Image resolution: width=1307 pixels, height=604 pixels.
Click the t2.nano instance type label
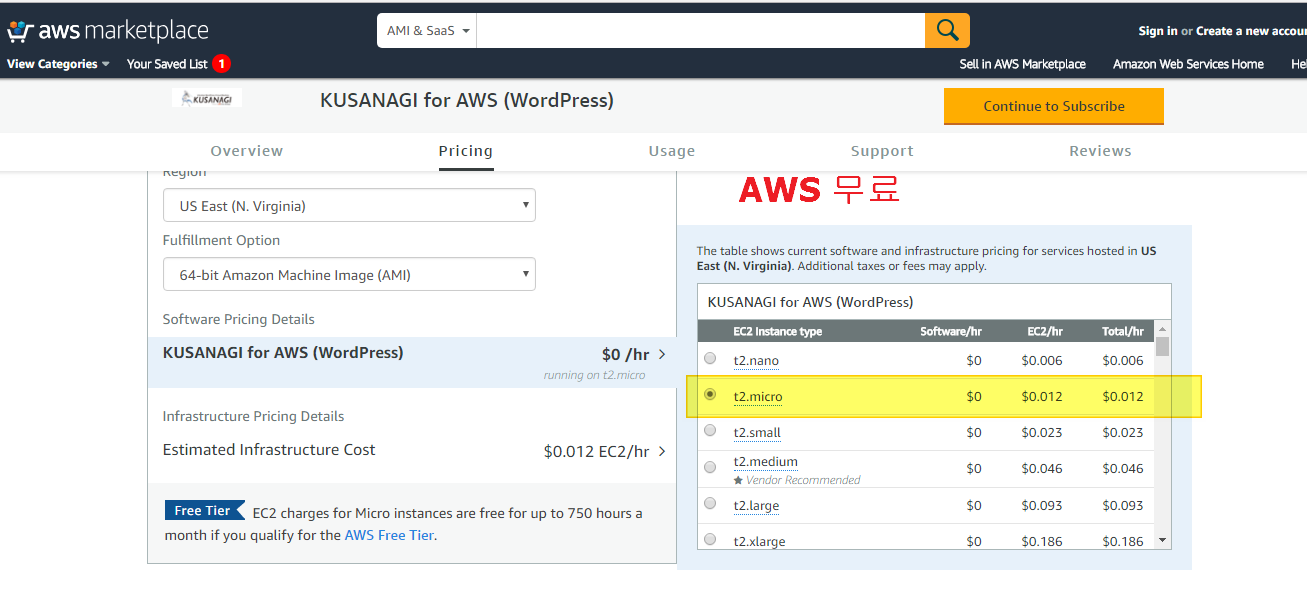756,360
